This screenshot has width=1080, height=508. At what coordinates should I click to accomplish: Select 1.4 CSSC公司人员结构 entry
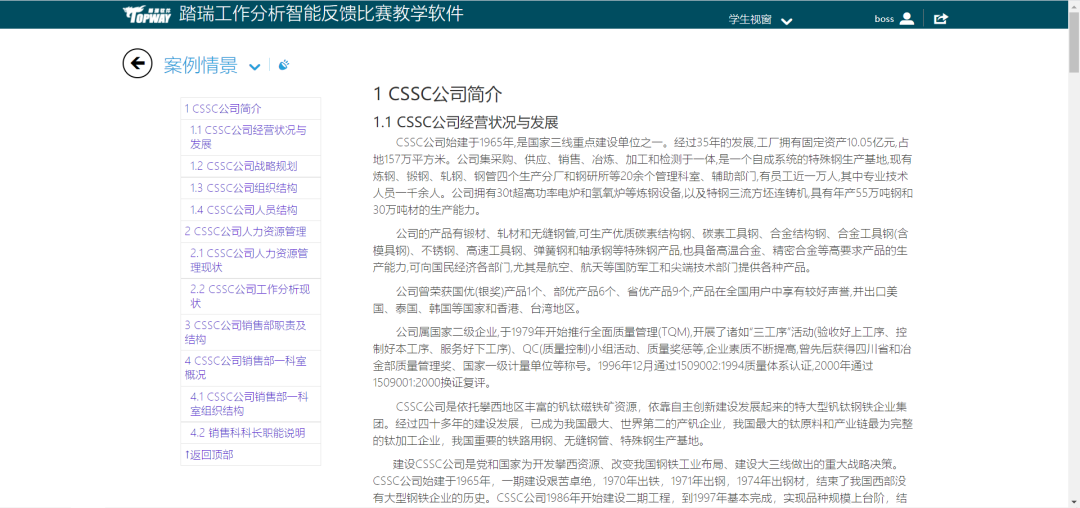(244, 209)
